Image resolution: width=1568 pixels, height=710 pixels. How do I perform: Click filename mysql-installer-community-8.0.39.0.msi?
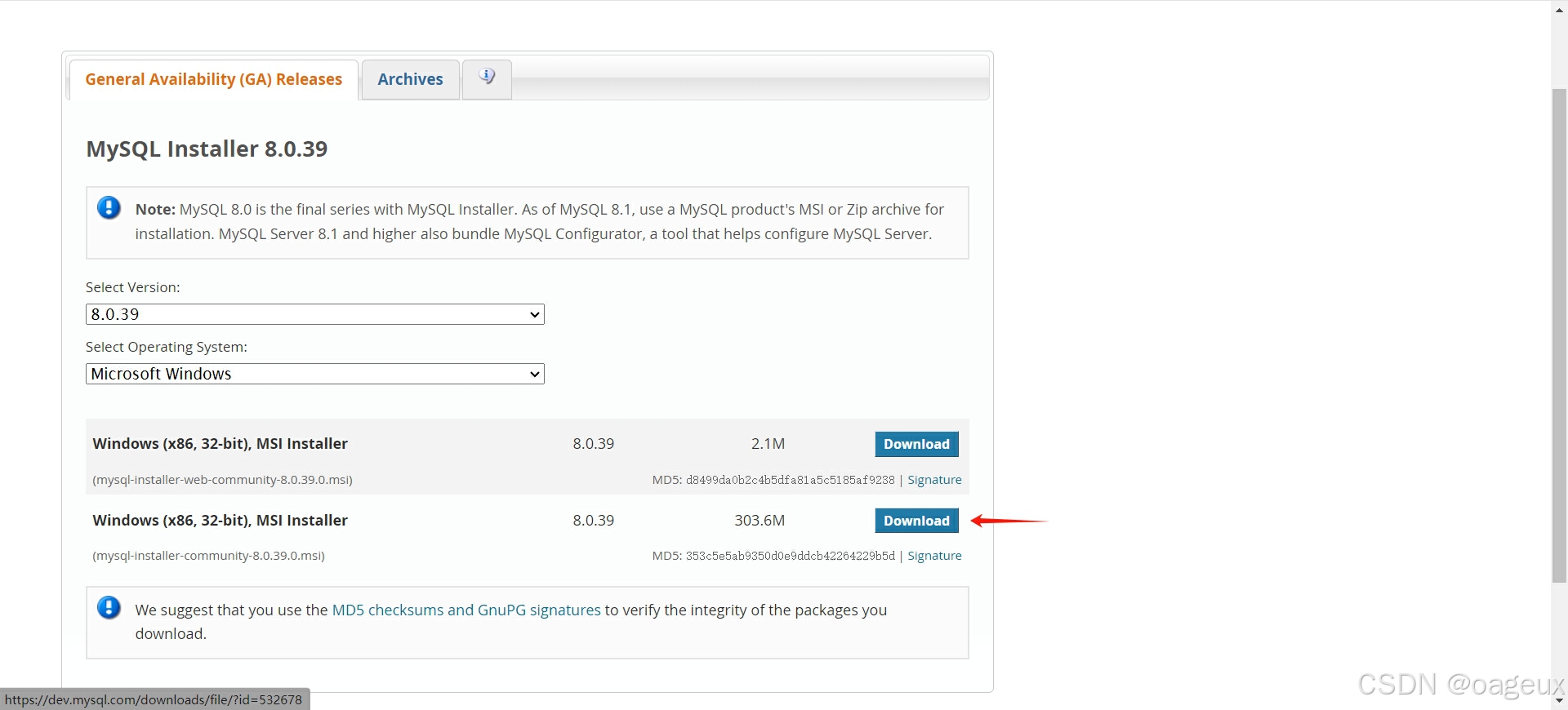click(x=209, y=556)
